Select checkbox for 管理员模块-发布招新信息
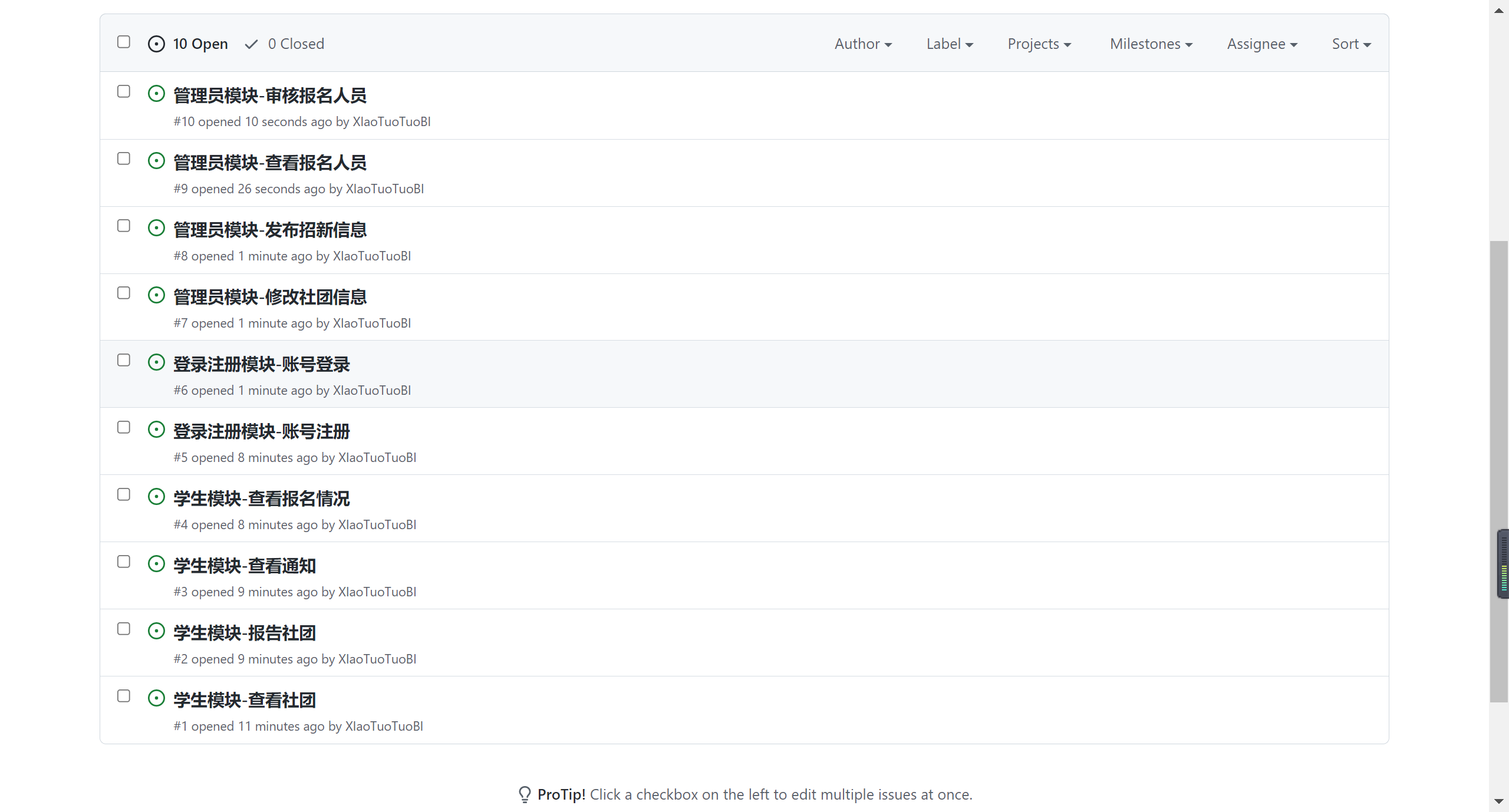The image size is (1509, 812). (x=124, y=226)
